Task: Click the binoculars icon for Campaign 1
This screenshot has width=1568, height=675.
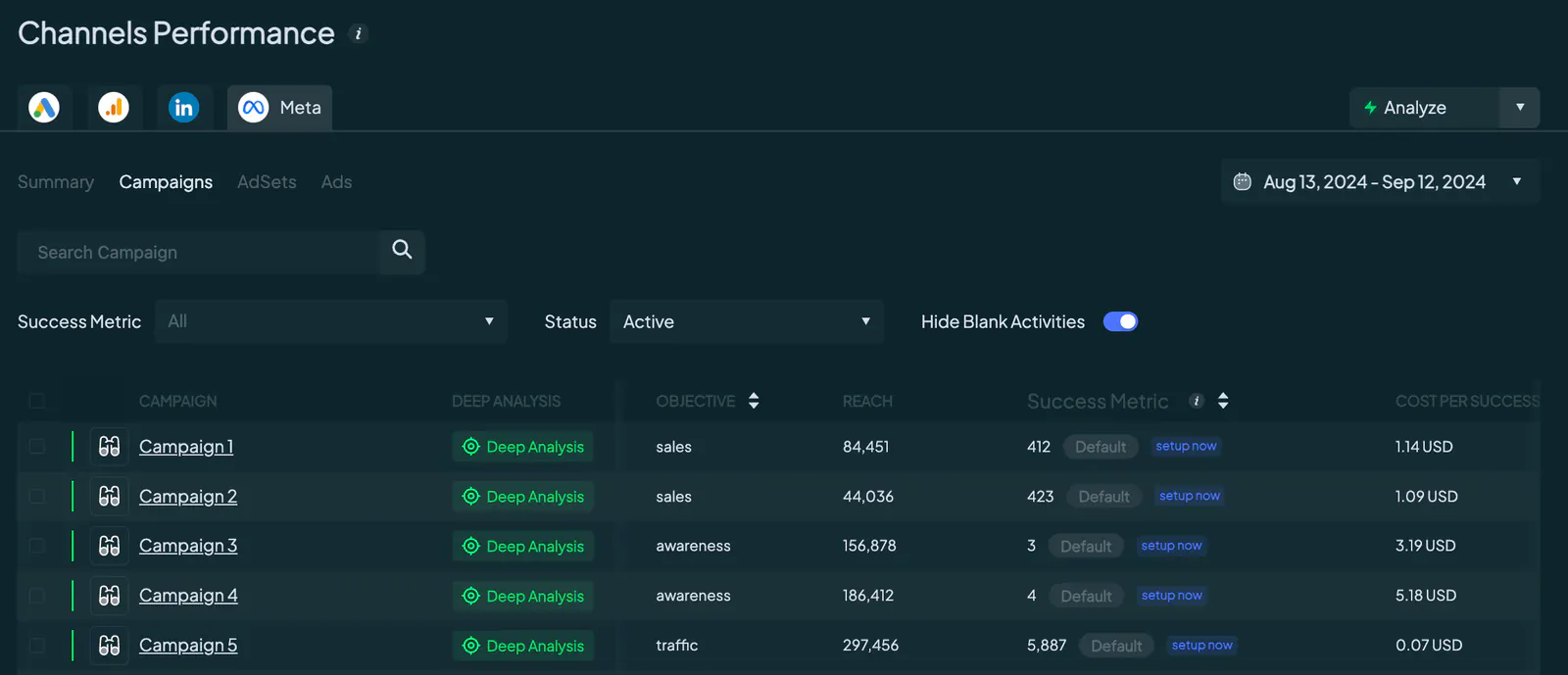Action: [x=110, y=447]
